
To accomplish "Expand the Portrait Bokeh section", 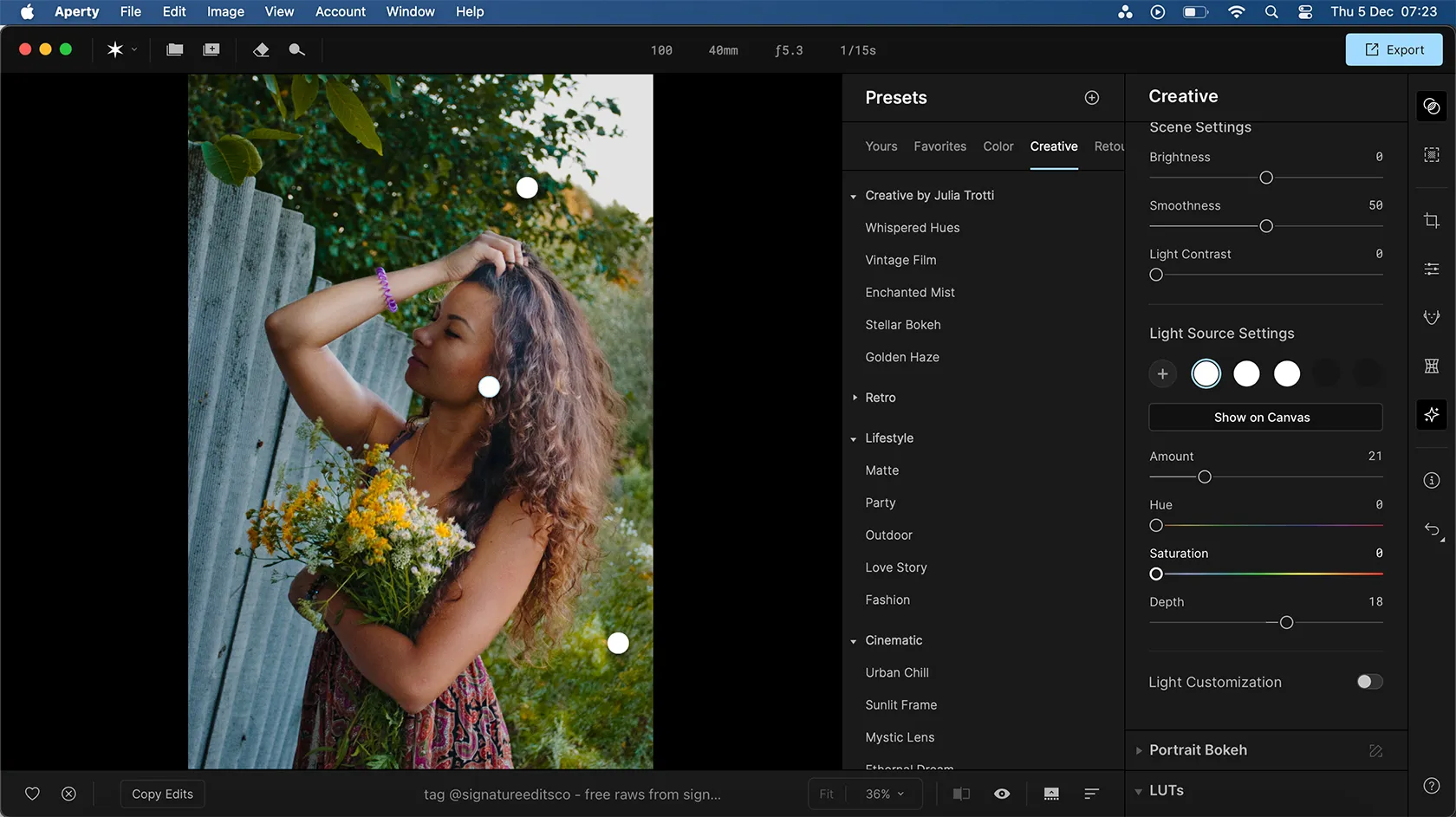I will click(x=1197, y=750).
